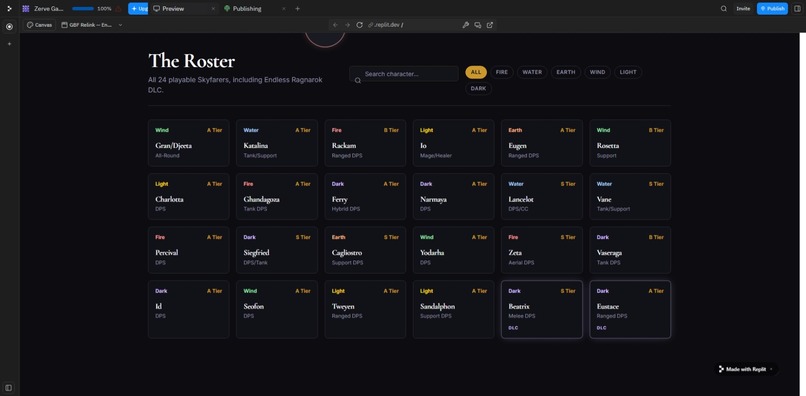Click the device preview icon in address bar
Viewport: 806px width, 396px height.
tap(478, 25)
